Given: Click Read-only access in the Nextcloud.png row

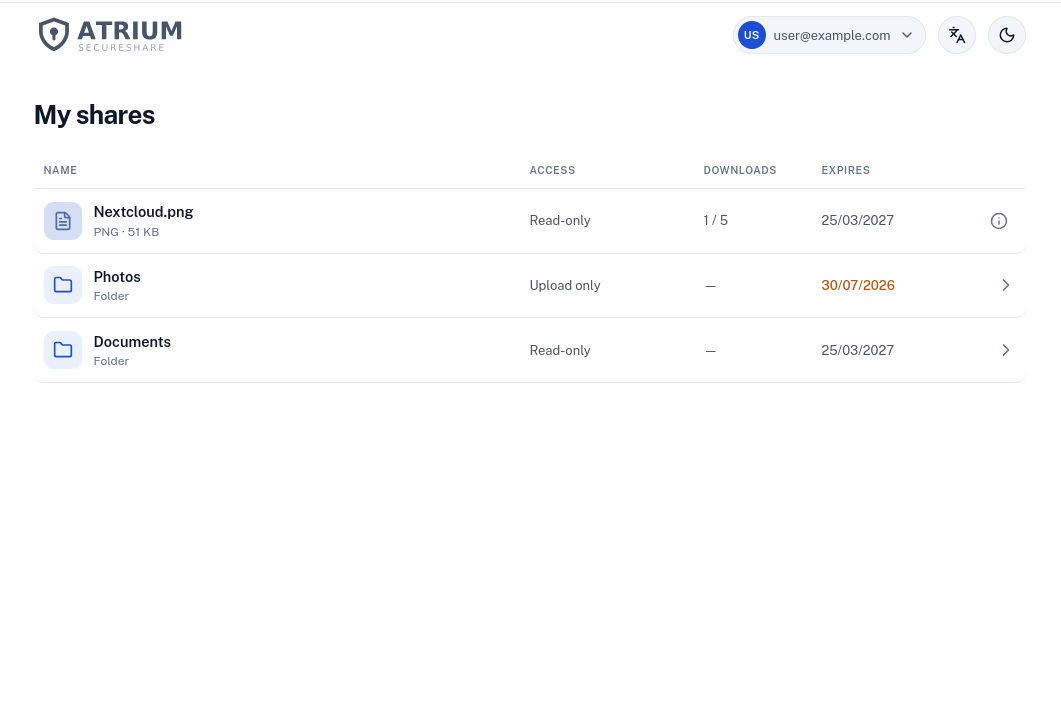Looking at the screenshot, I should 560,221.
